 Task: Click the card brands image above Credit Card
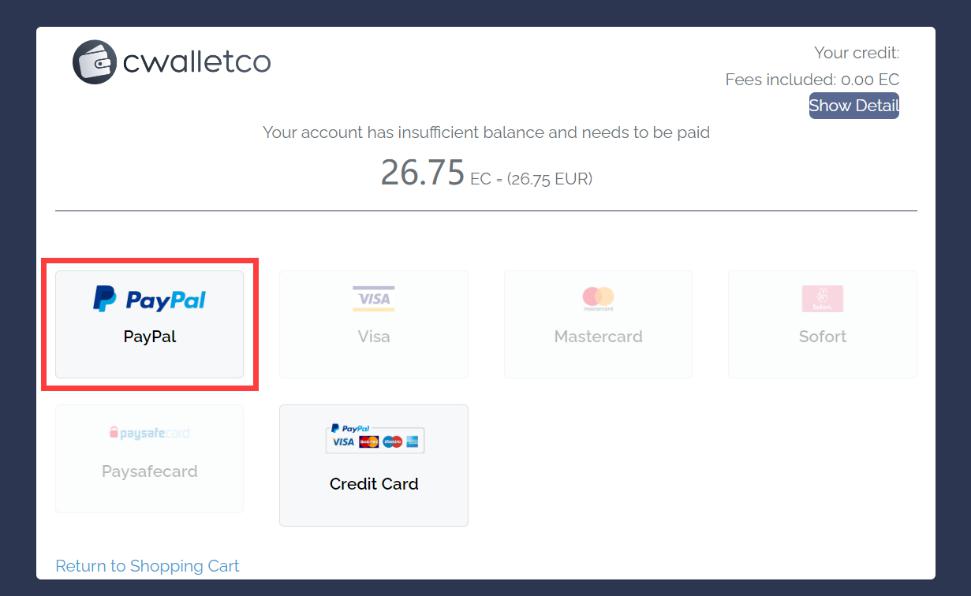click(x=374, y=438)
